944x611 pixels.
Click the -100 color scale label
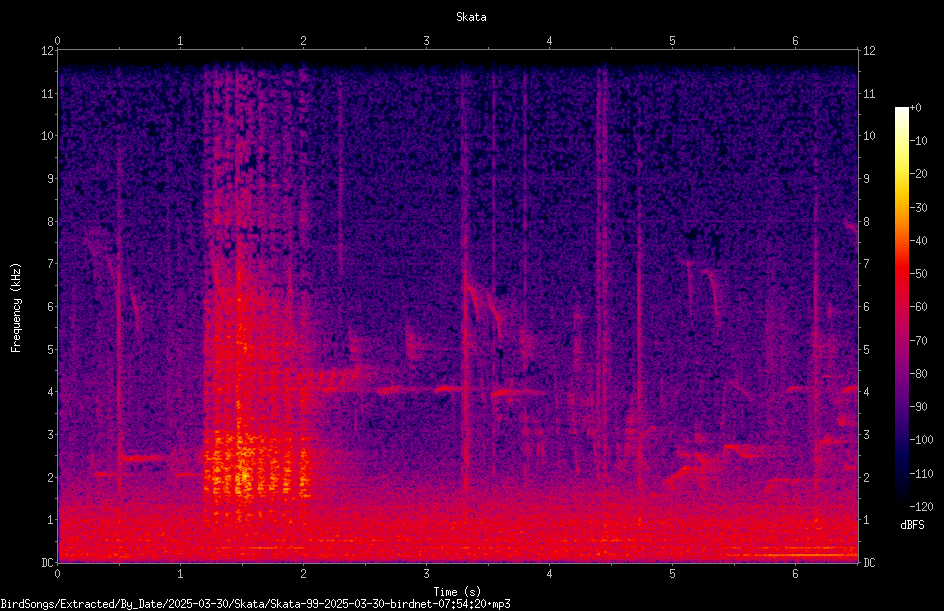pos(922,440)
